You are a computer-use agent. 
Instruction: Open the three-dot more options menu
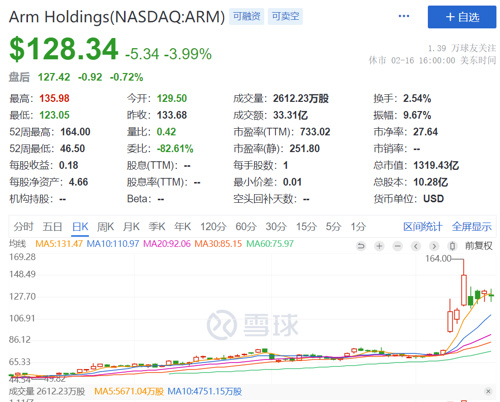(x=404, y=16)
